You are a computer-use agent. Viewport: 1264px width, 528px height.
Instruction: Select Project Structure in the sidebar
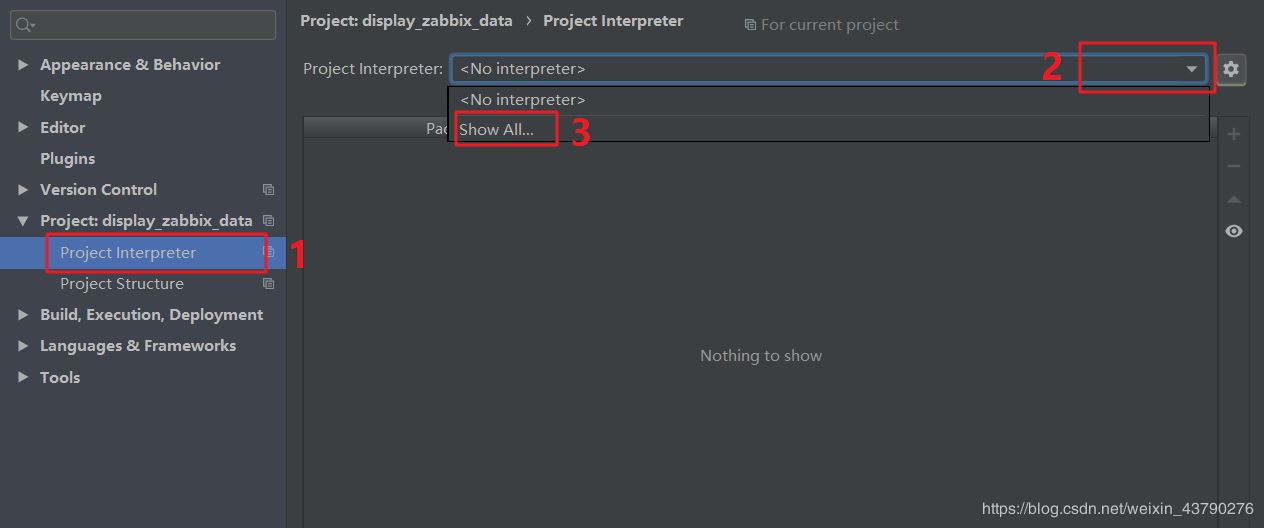pos(122,284)
